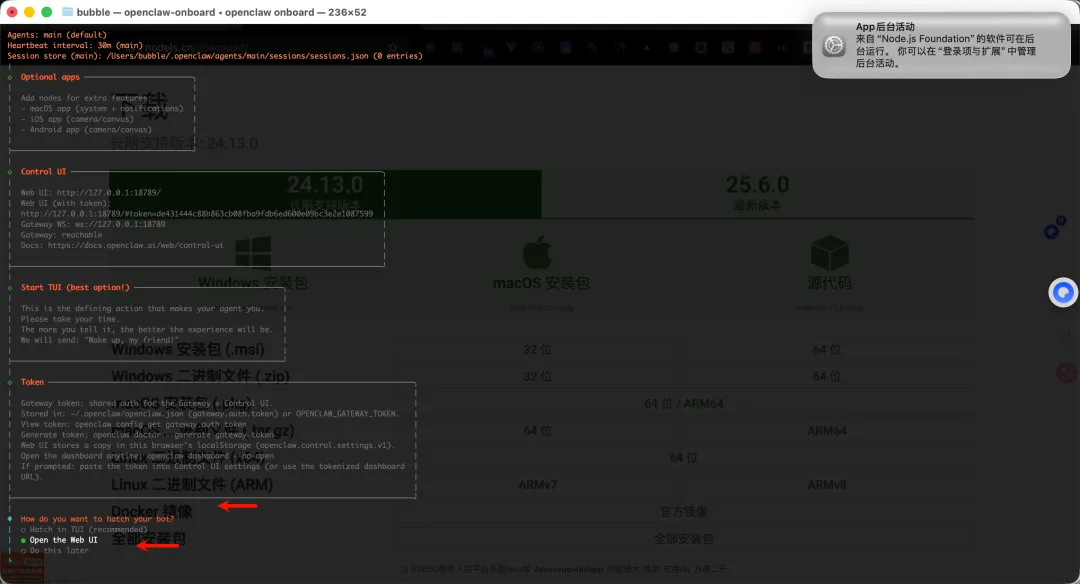Click the "源代码" download label
1080x584 pixels.
pos(829,283)
